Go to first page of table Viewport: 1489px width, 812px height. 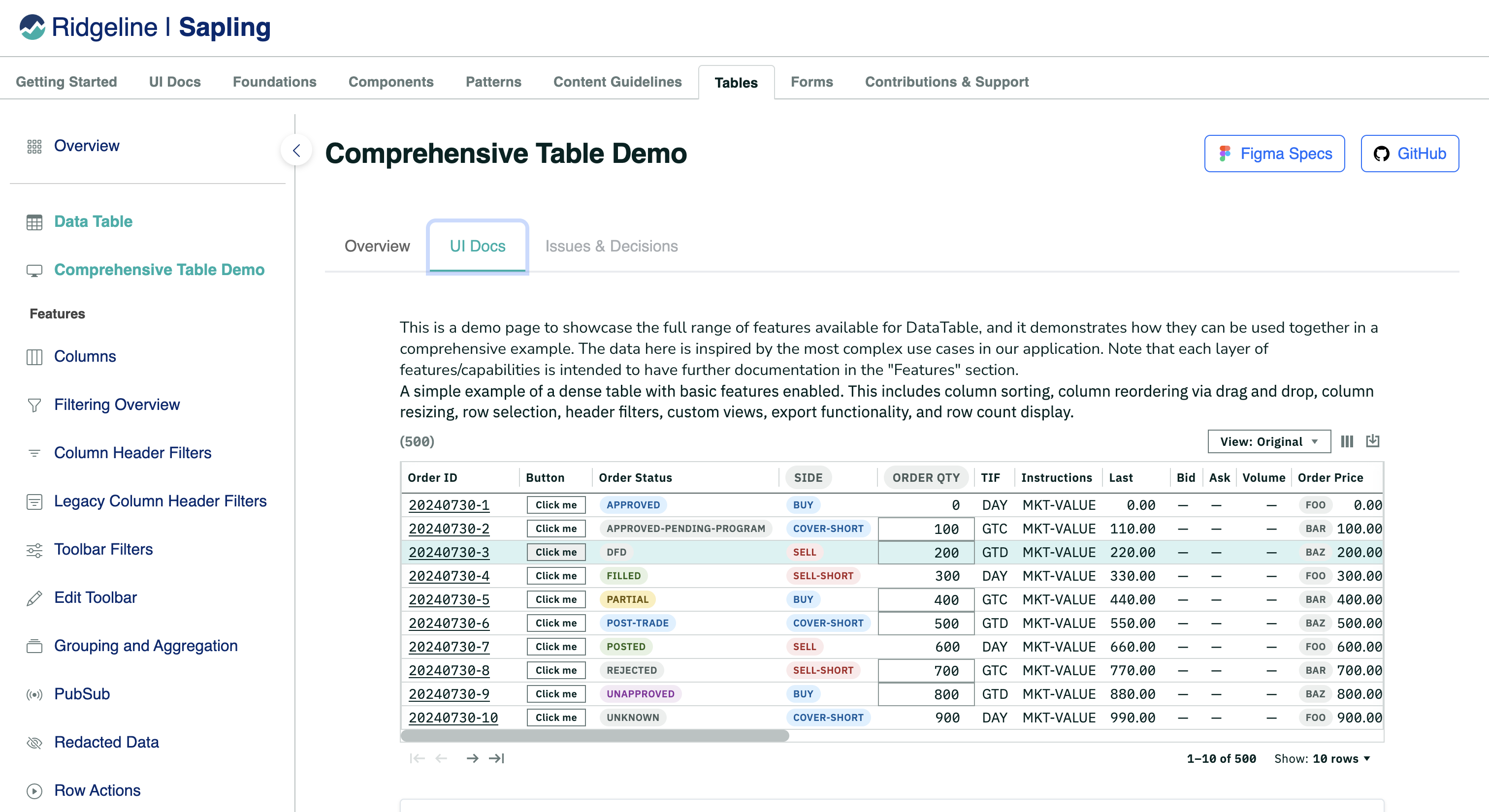click(x=417, y=758)
